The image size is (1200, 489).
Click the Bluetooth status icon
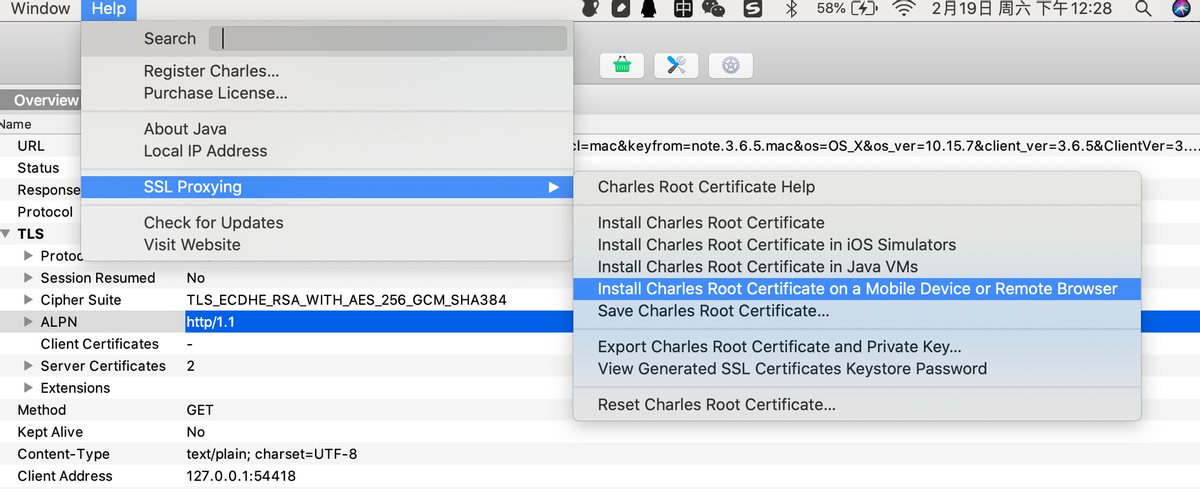point(790,9)
